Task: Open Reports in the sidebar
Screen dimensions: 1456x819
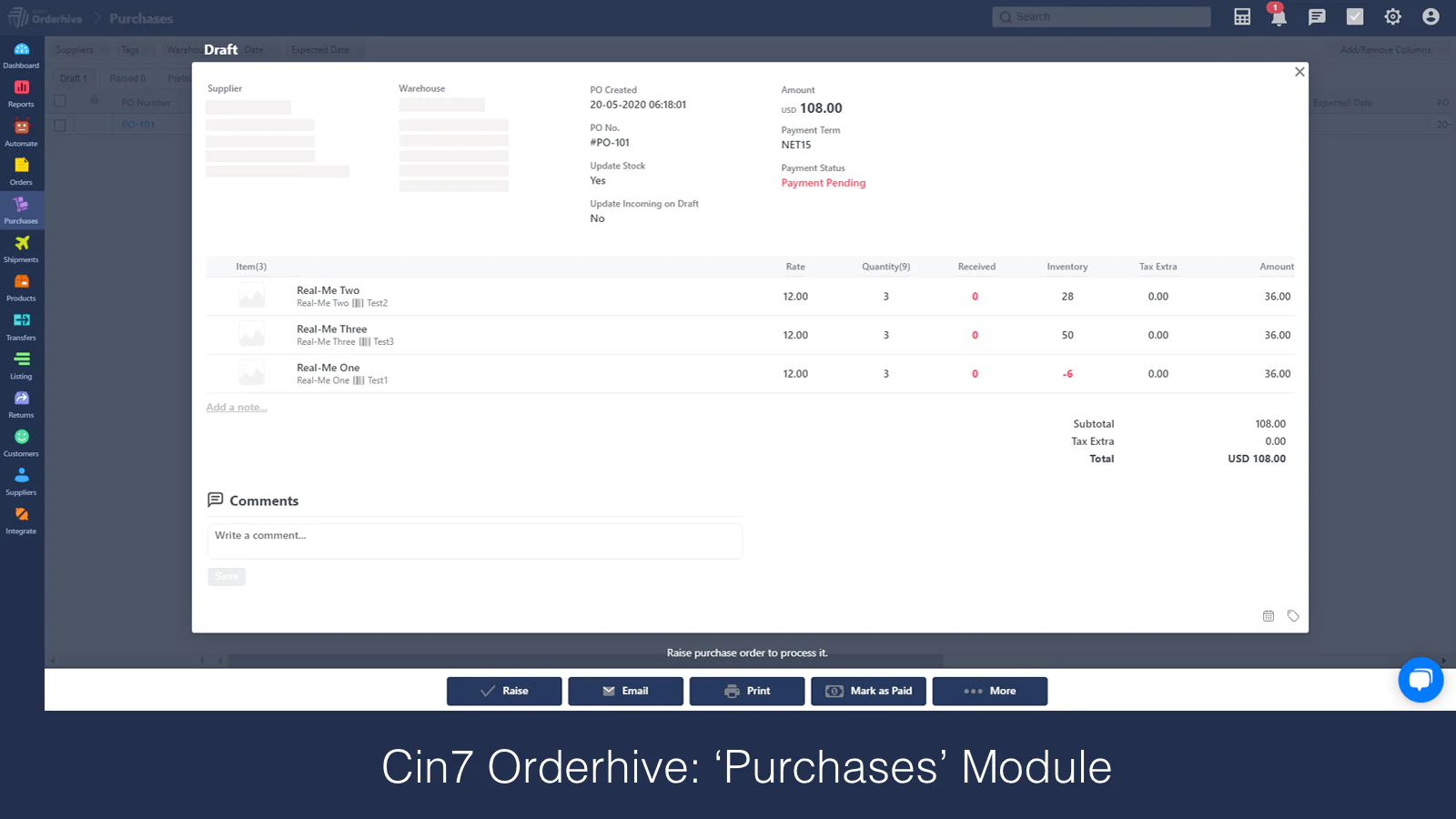Action: [x=21, y=94]
